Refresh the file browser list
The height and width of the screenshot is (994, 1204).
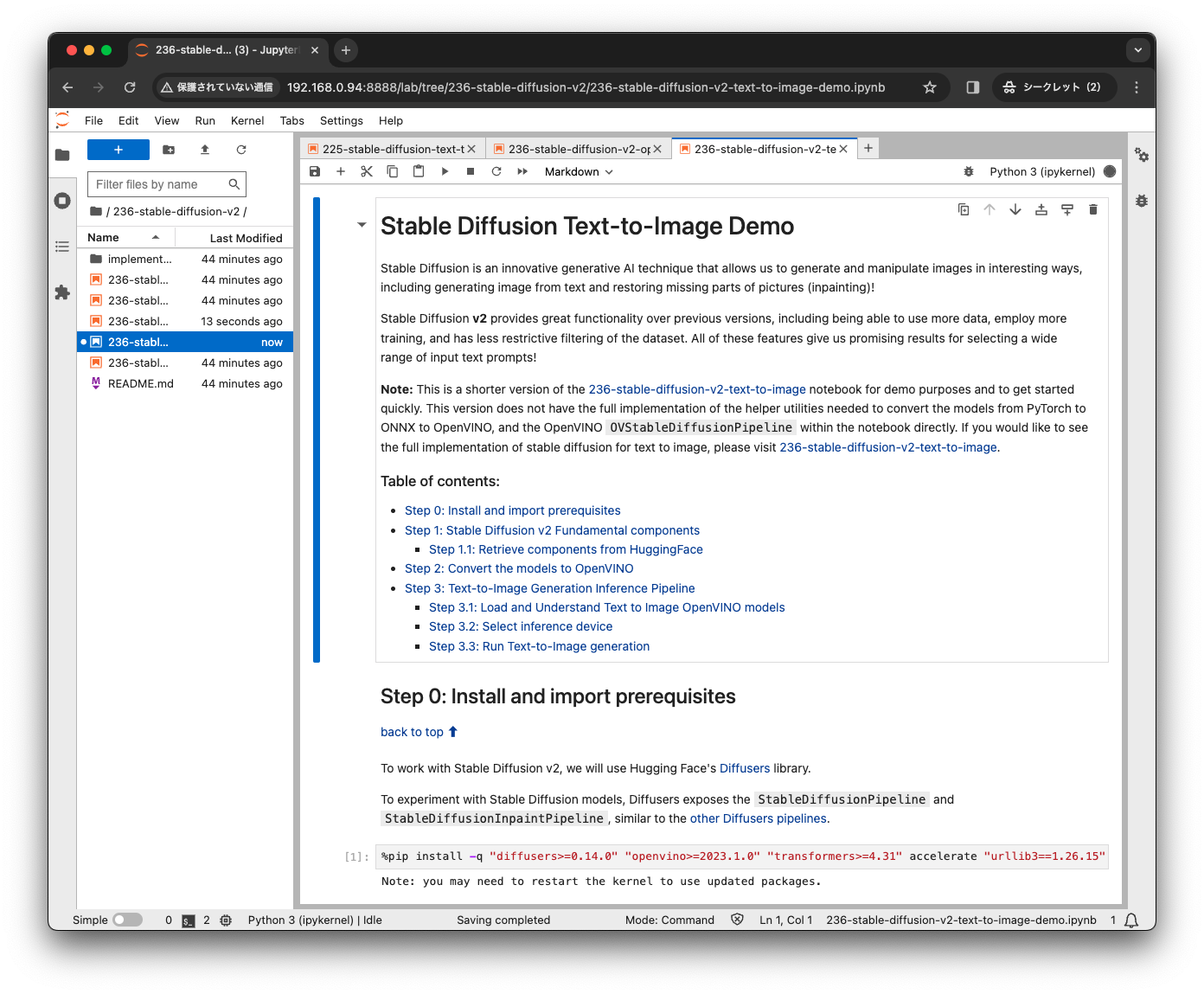(x=241, y=150)
